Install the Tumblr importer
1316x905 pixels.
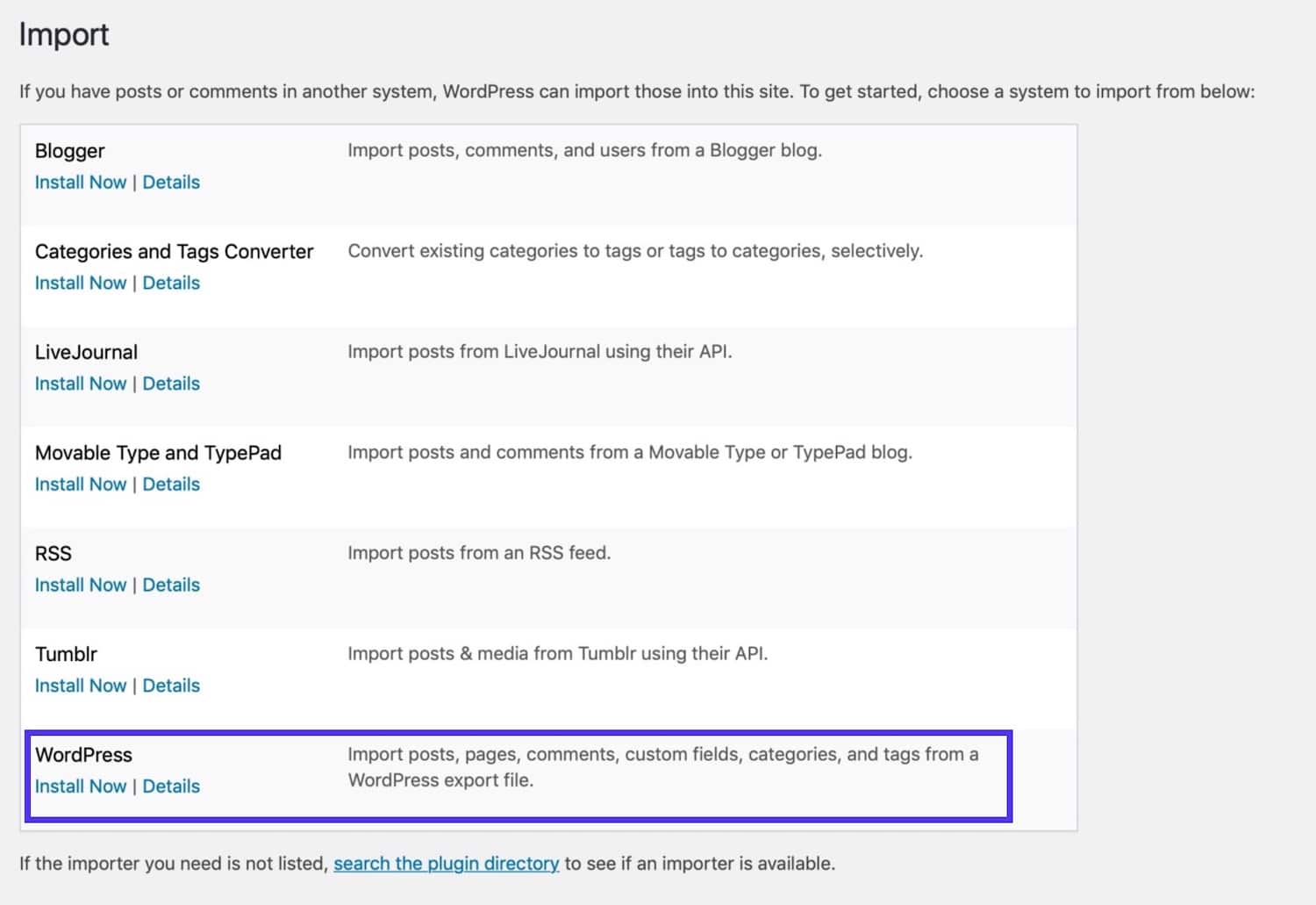[x=81, y=686]
